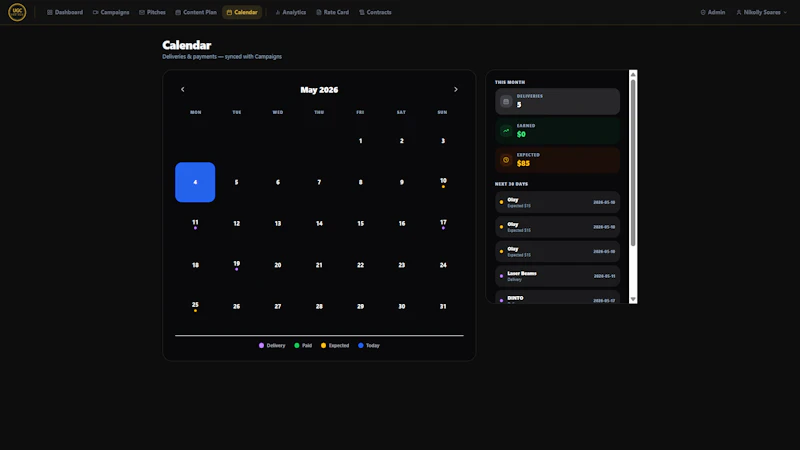The width and height of the screenshot is (800, 450).
Task: Click the sidebar scrollbar up arrow
Action: click(633, 74)
